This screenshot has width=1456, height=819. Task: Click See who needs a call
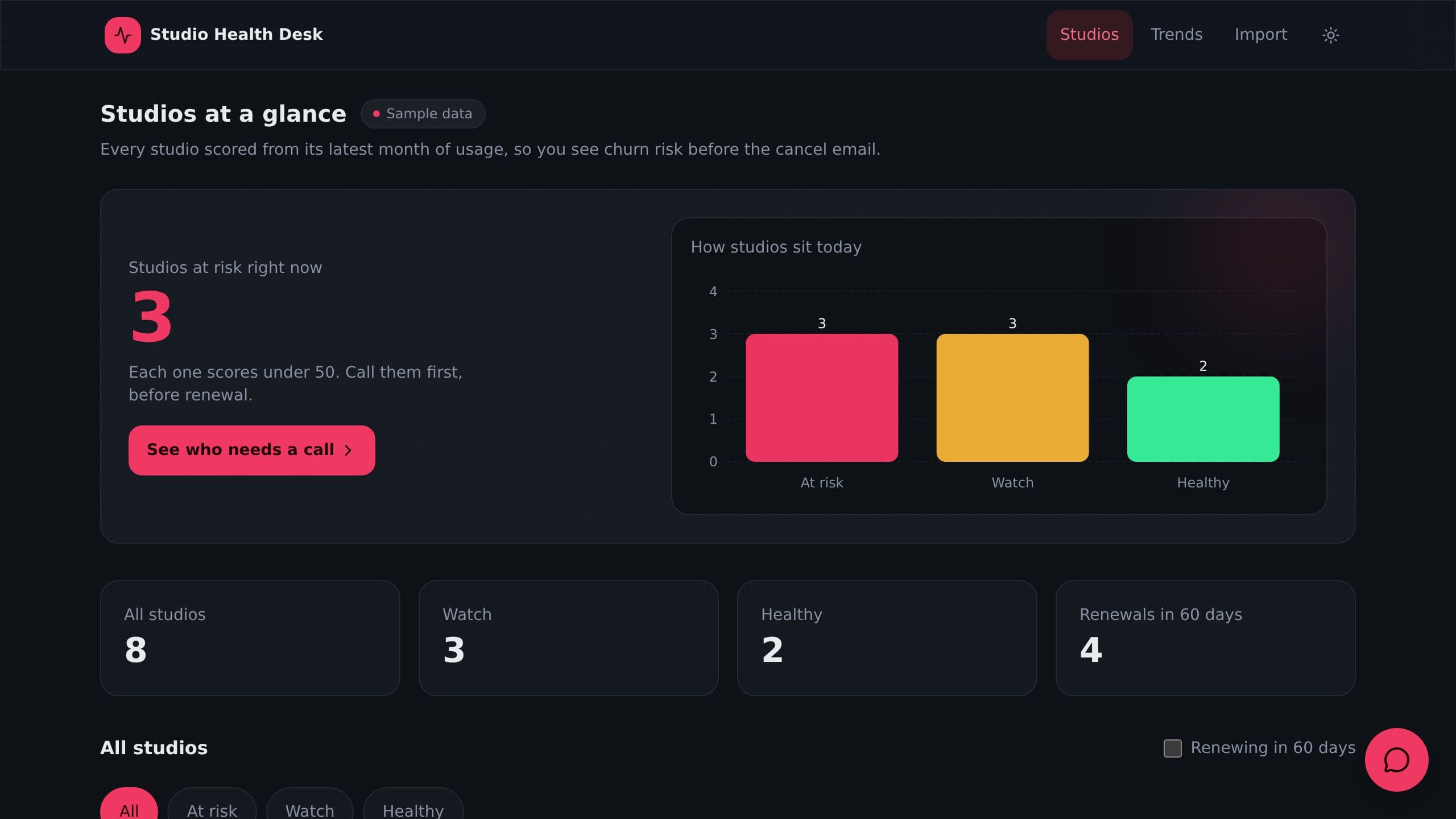click(x=251, y=450)
